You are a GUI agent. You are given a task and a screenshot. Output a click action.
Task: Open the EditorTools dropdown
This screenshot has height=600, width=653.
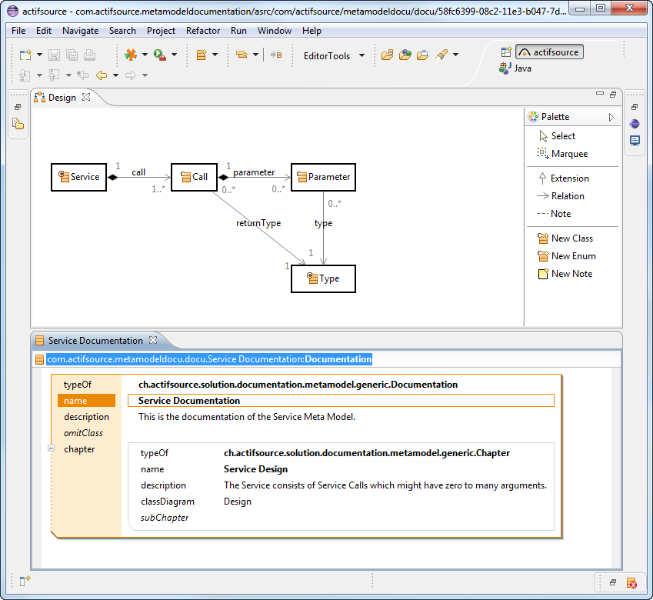click(x=332, y=56)
